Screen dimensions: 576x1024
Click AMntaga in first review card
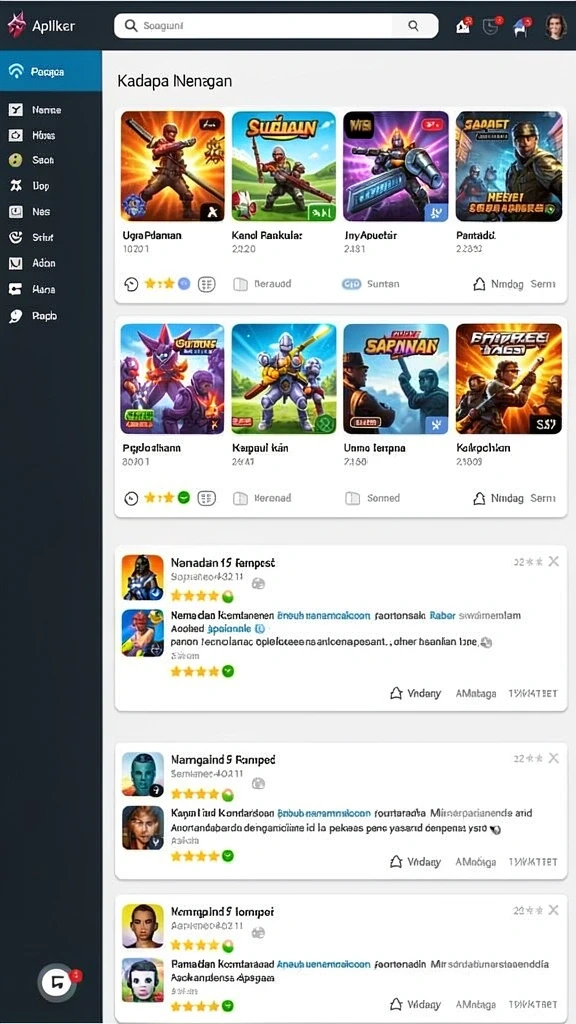[x=476, y=694]
